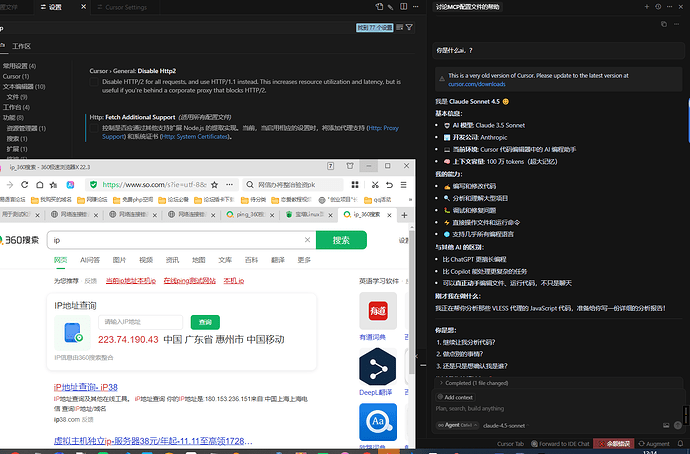Collapse the 功能 (8) settings category
This screenshot has width=690, height=454.
point(13,118)
